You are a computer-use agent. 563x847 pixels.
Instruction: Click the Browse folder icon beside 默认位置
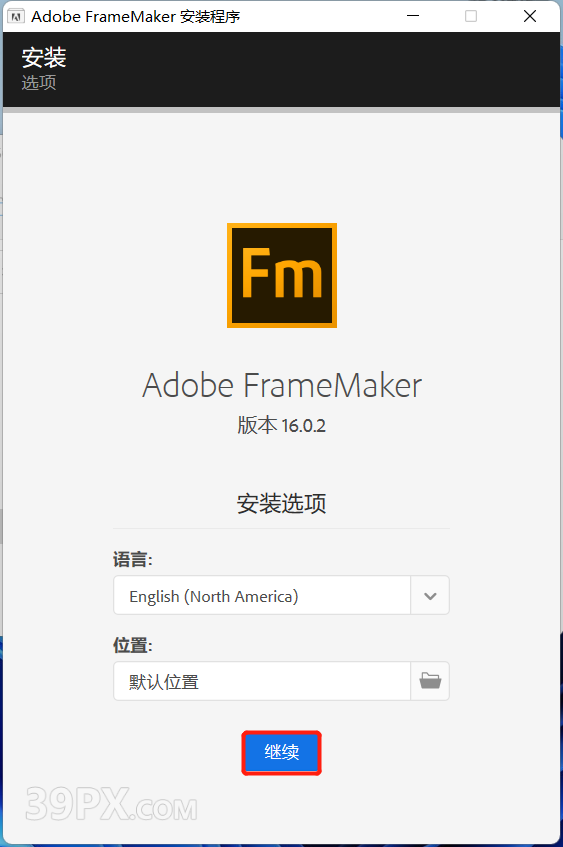pos(430,681)
